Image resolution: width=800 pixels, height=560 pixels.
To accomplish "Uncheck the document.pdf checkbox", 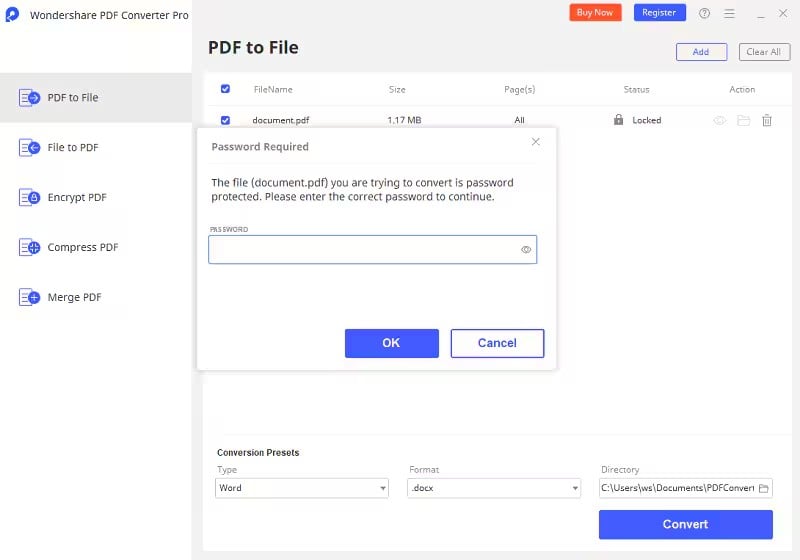I will [225, 120].
